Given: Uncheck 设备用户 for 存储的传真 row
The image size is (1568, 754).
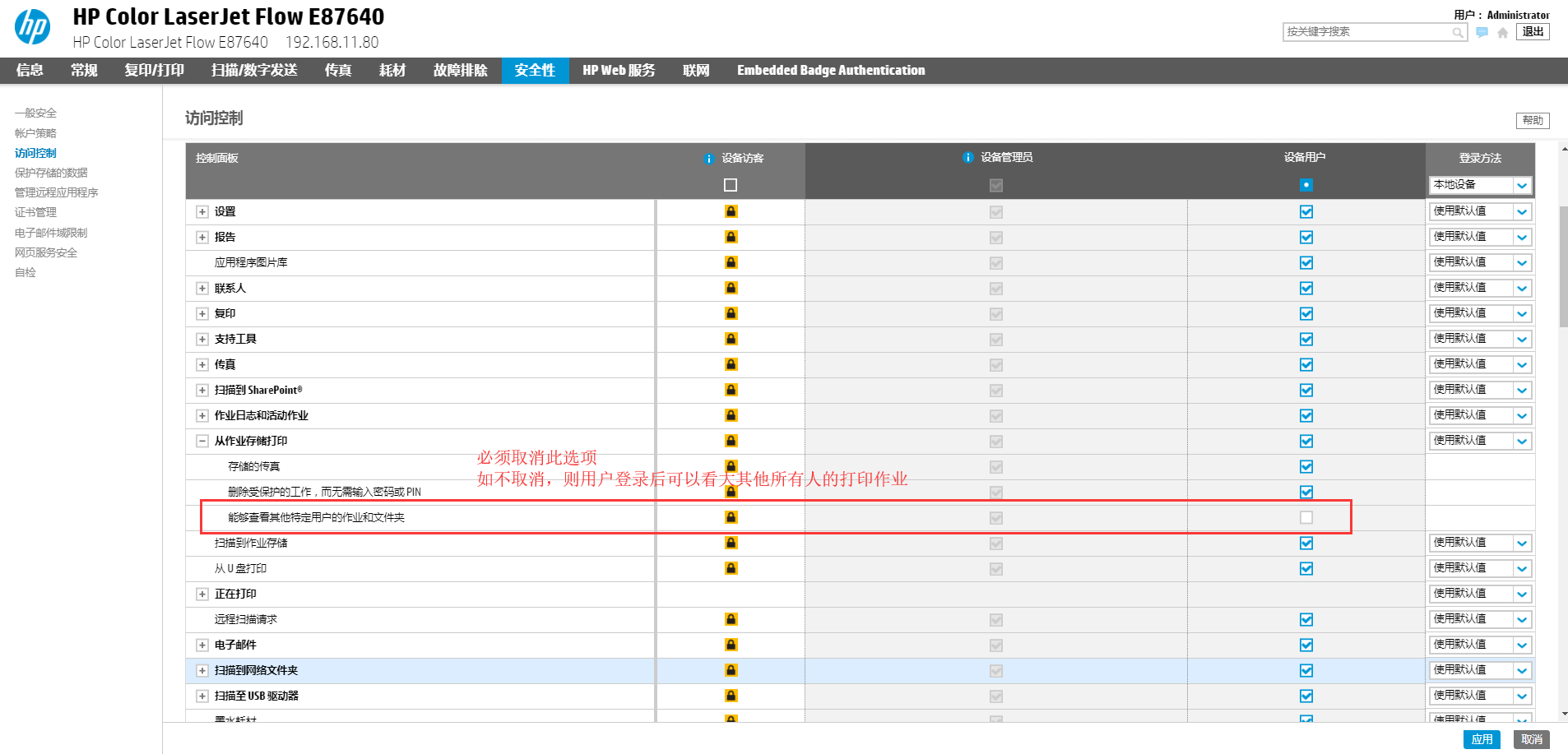Looking at the screenshot, I should pos(1306,467).
